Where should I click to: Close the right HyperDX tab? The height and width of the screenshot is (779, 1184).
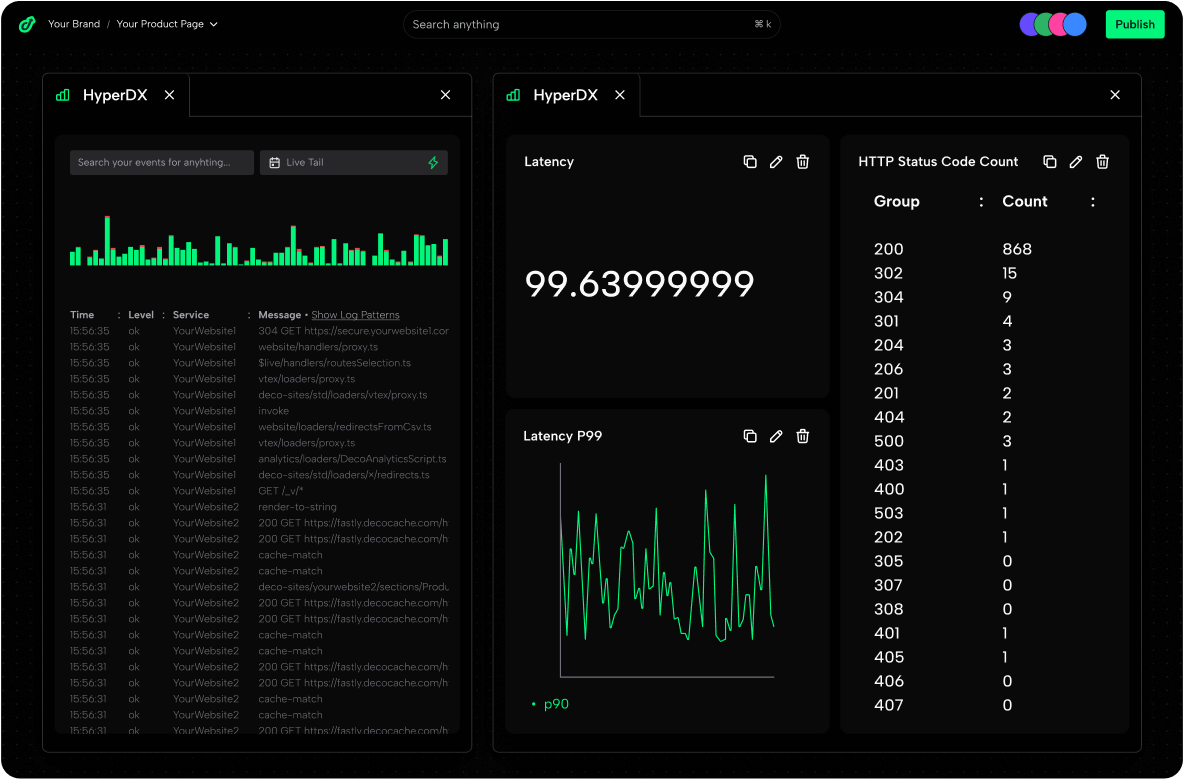(620, 95)
